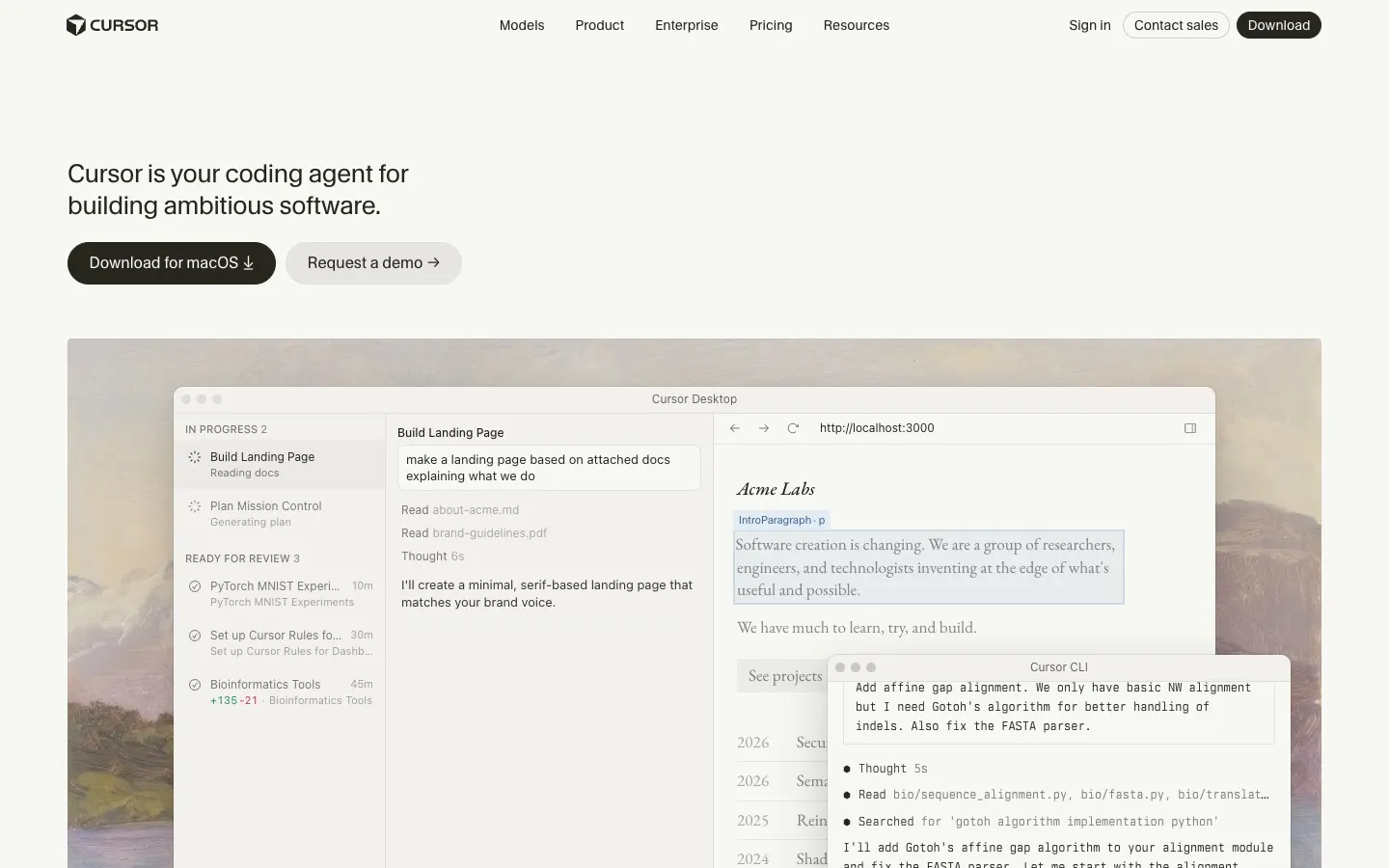Click checkmark icon beside Bioinformatics Tools
The height and width of the screenshot is (868, 1389).
tap(195, 685)
